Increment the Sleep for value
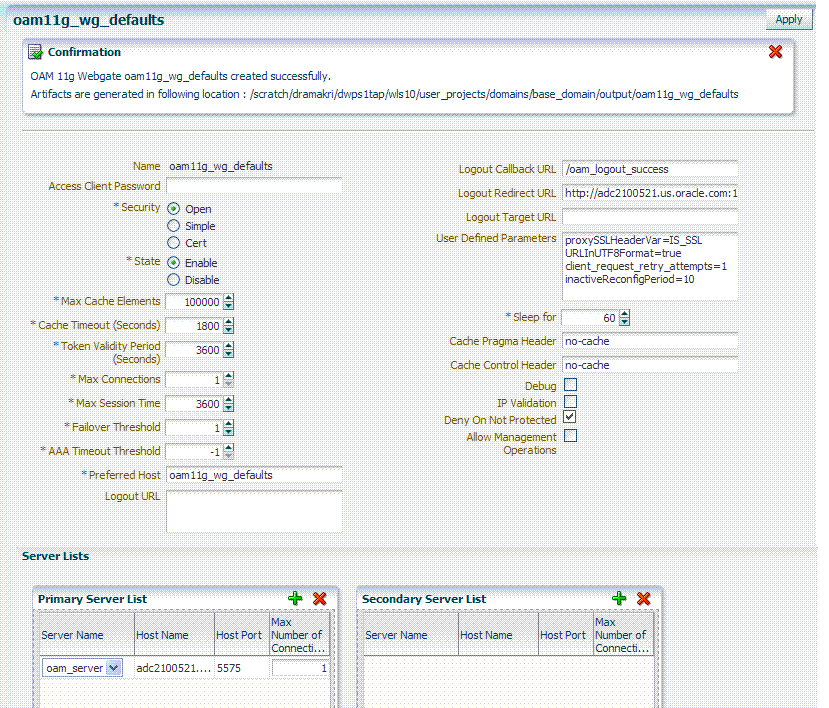Screen dimensions: 829x708 coord(625,311)
